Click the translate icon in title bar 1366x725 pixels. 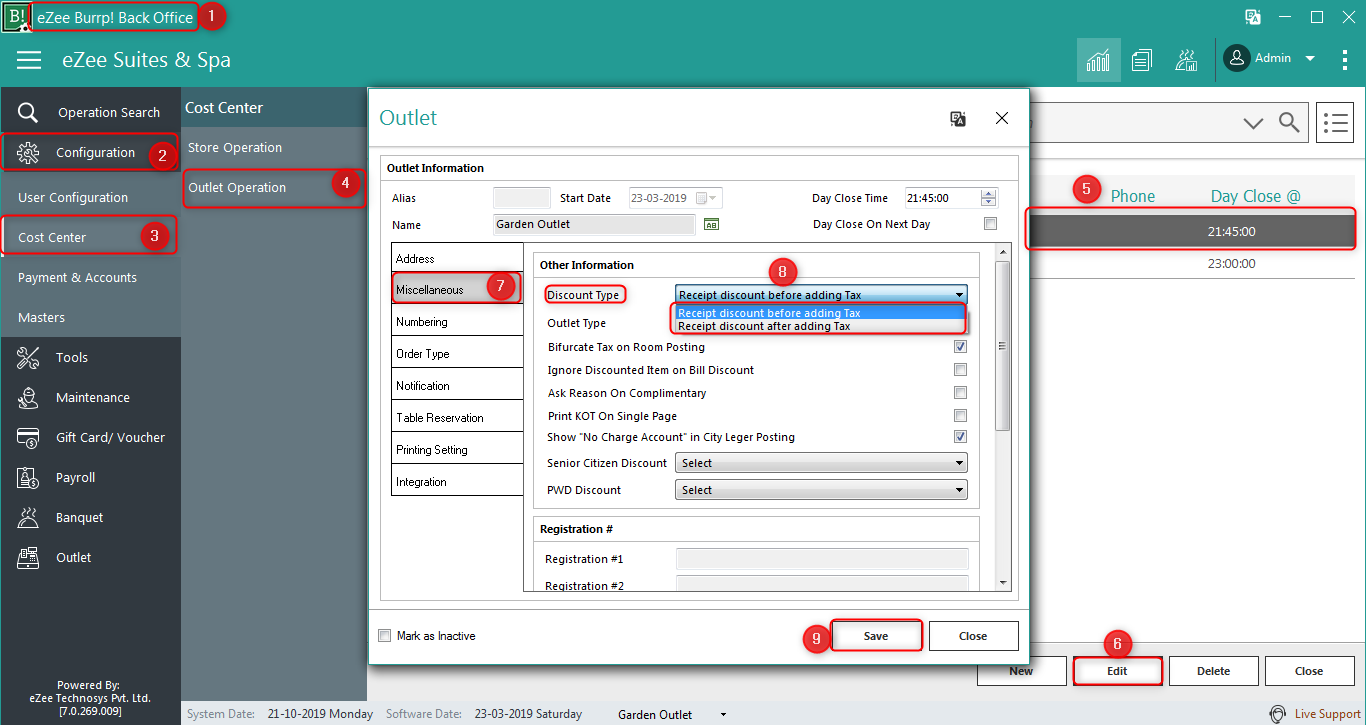[x=1252, y=16]
